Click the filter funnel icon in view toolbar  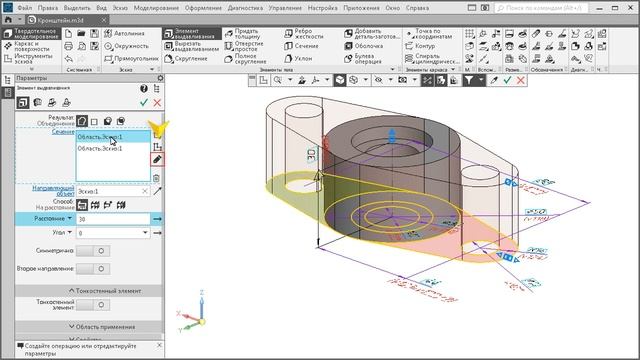[469, 80]
